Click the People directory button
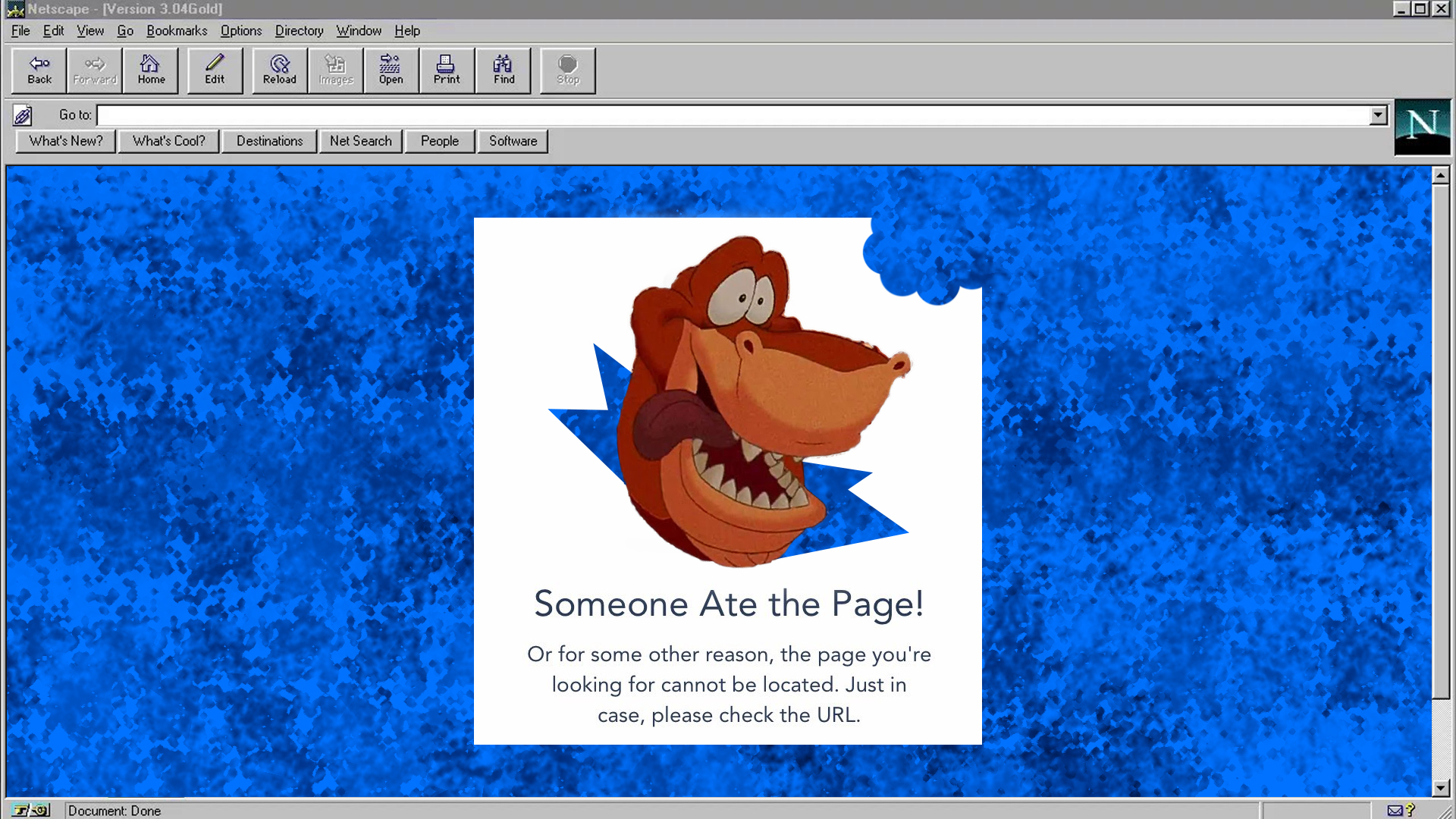 [x=440, y=141]
